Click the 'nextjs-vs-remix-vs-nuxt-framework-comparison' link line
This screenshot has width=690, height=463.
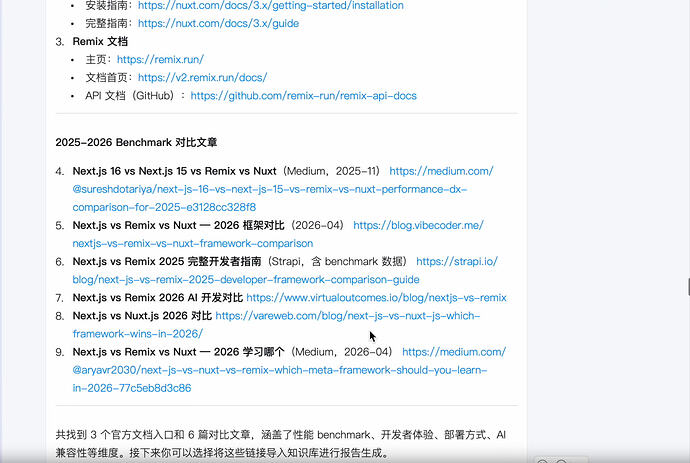pos(193,243)
